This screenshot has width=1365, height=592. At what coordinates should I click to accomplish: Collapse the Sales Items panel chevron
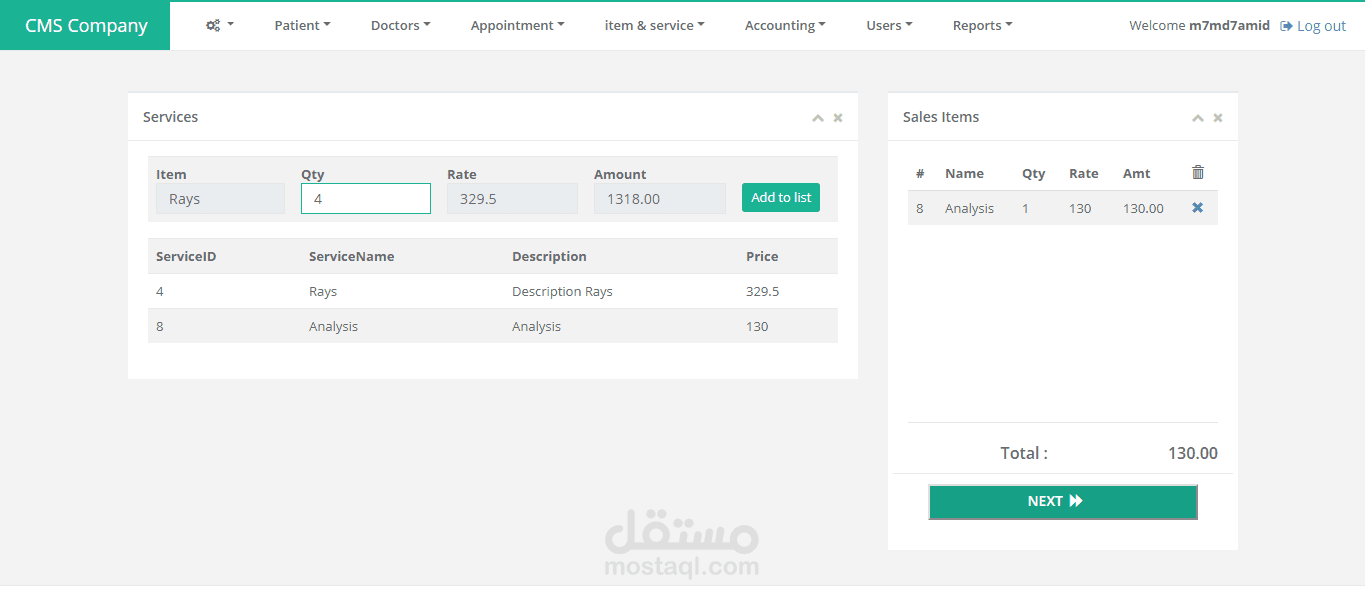(x=1197, y=118)
